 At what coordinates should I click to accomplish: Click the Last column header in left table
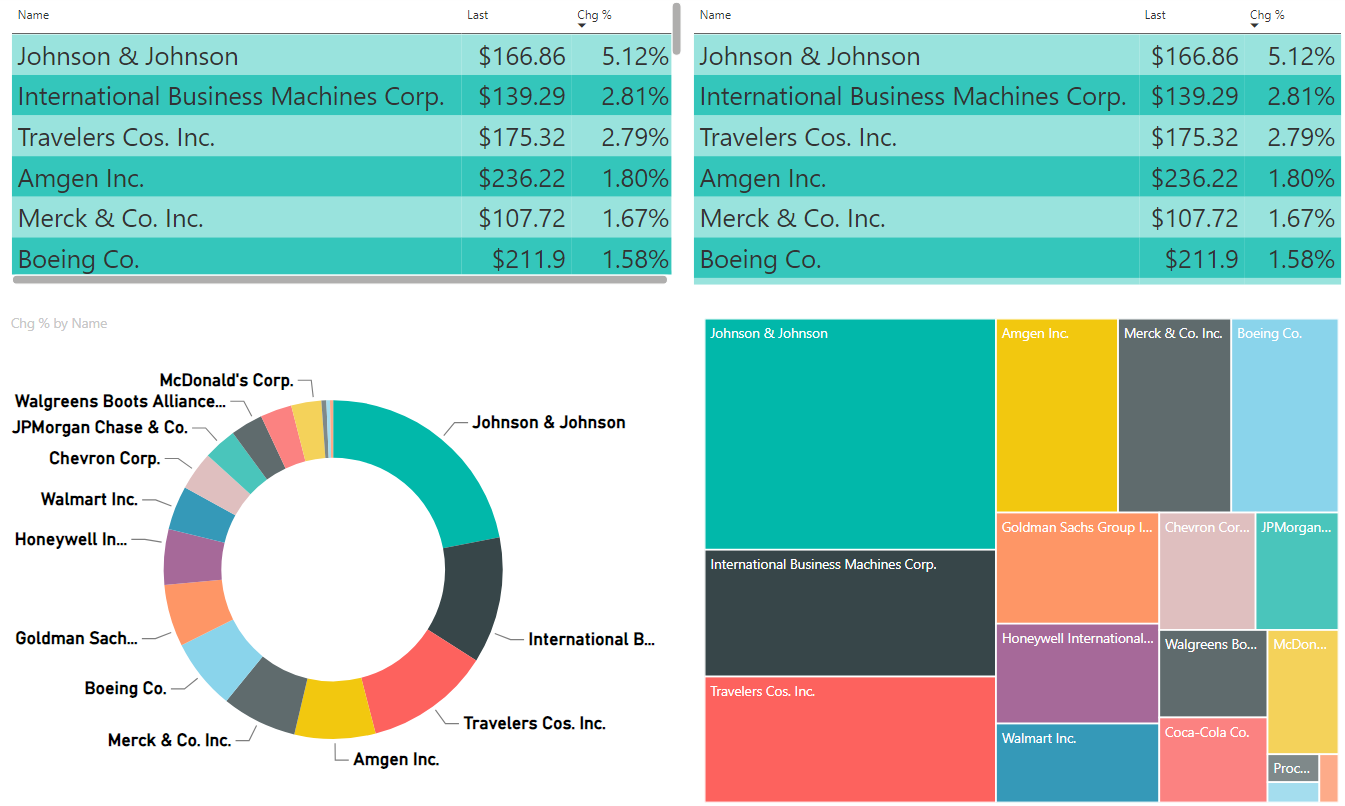pyautogui.click(x=478, y=15)
